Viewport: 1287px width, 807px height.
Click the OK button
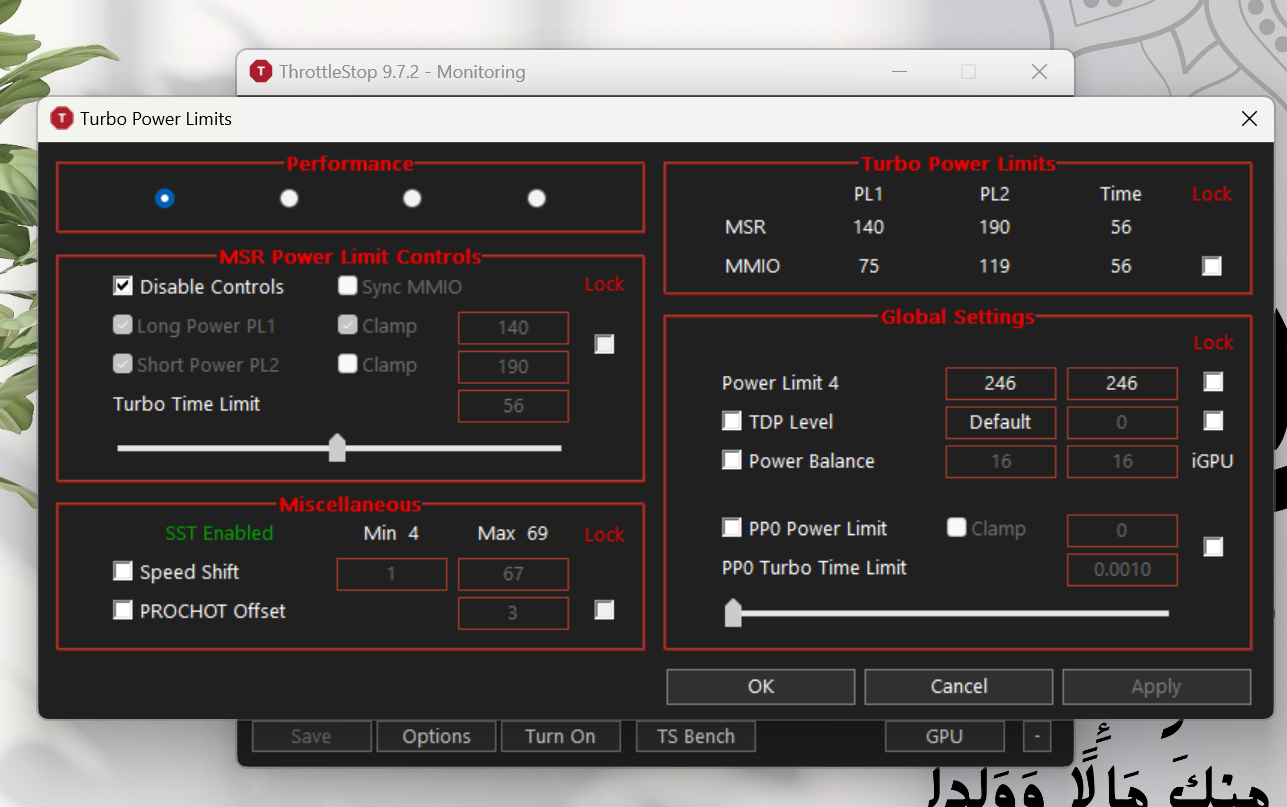(x=761, y=686)
